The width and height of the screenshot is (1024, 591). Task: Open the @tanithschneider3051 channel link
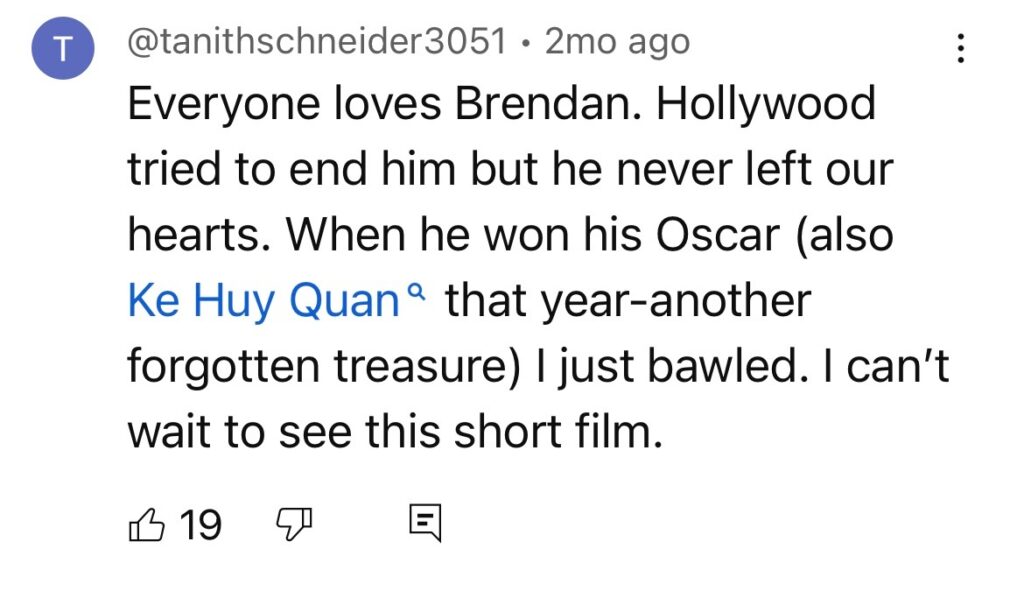pyautogui.click(x=318, y=42)
